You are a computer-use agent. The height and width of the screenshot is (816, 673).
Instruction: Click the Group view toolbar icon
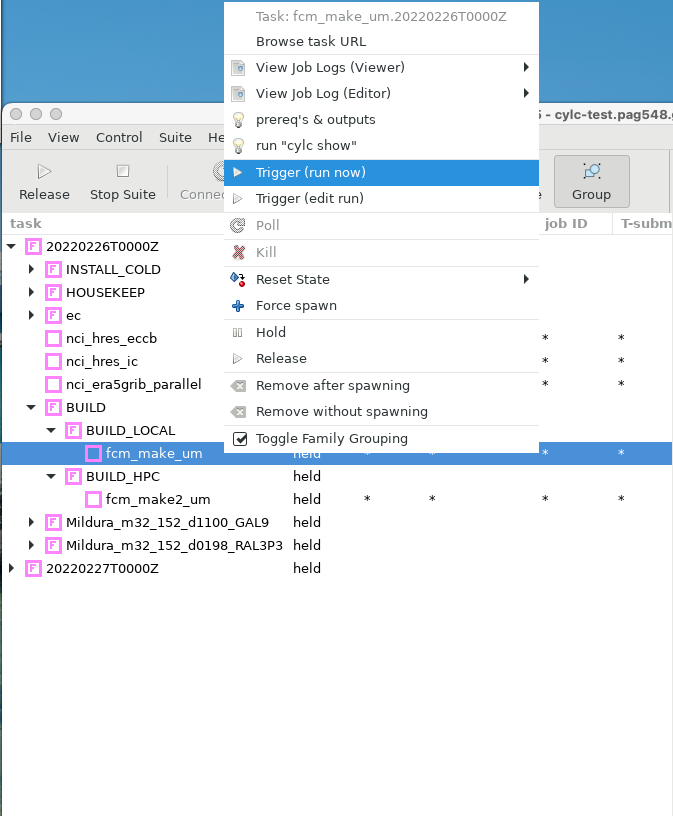[591, 171]
